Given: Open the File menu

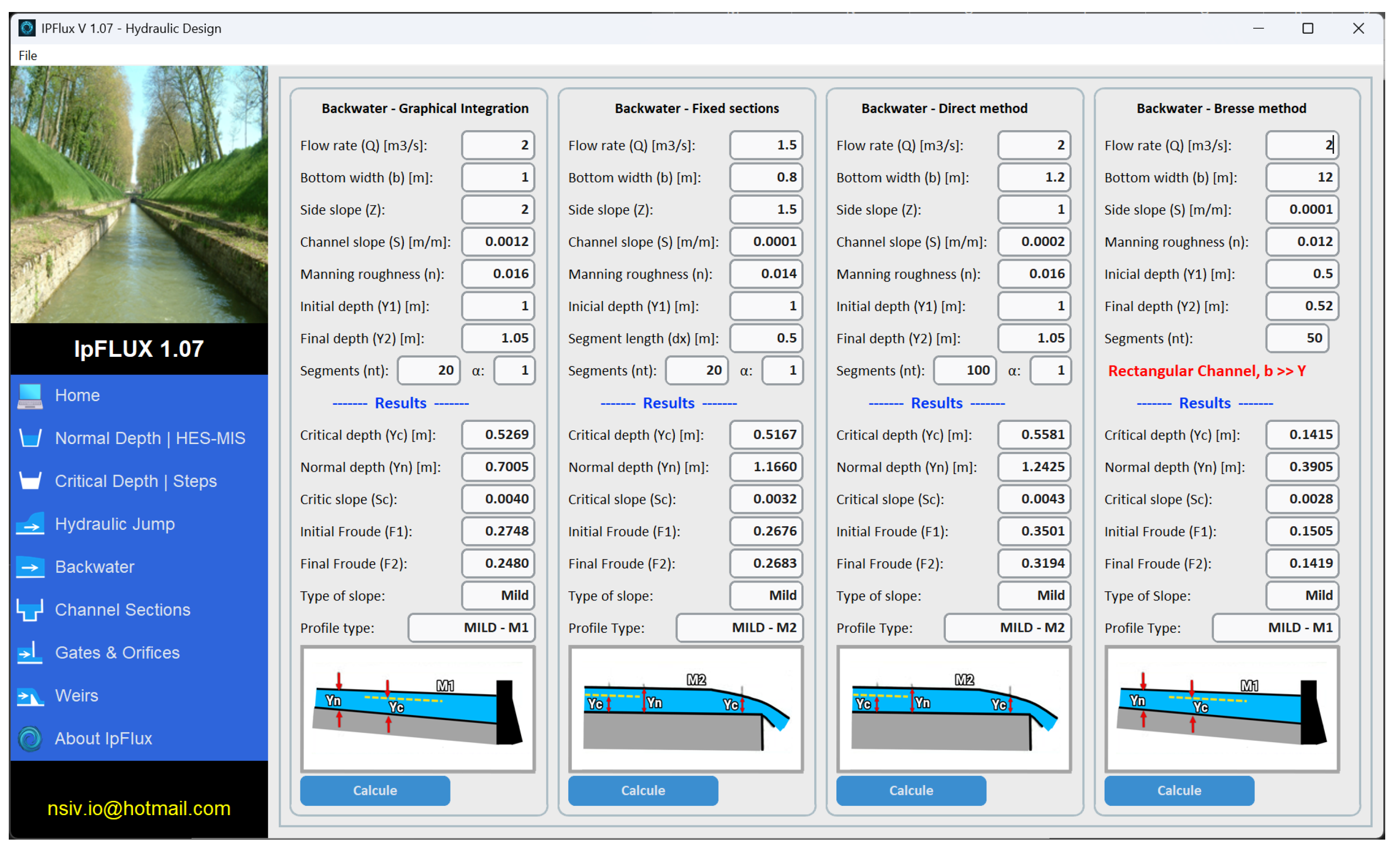Looking at the screenshot, I should [27, 55].
